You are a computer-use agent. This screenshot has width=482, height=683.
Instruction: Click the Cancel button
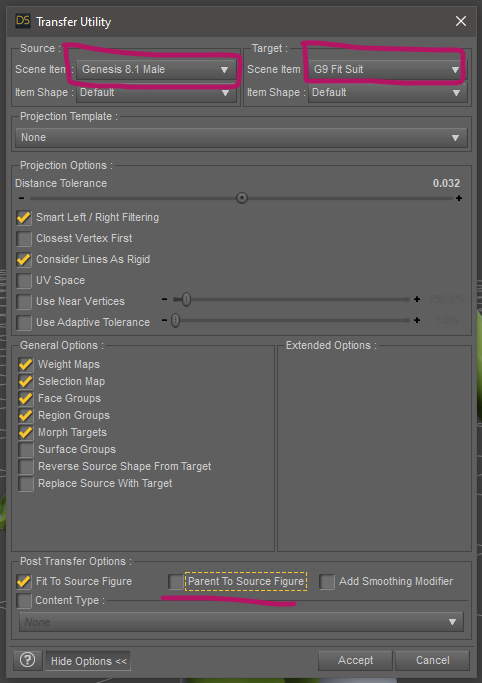432,660
